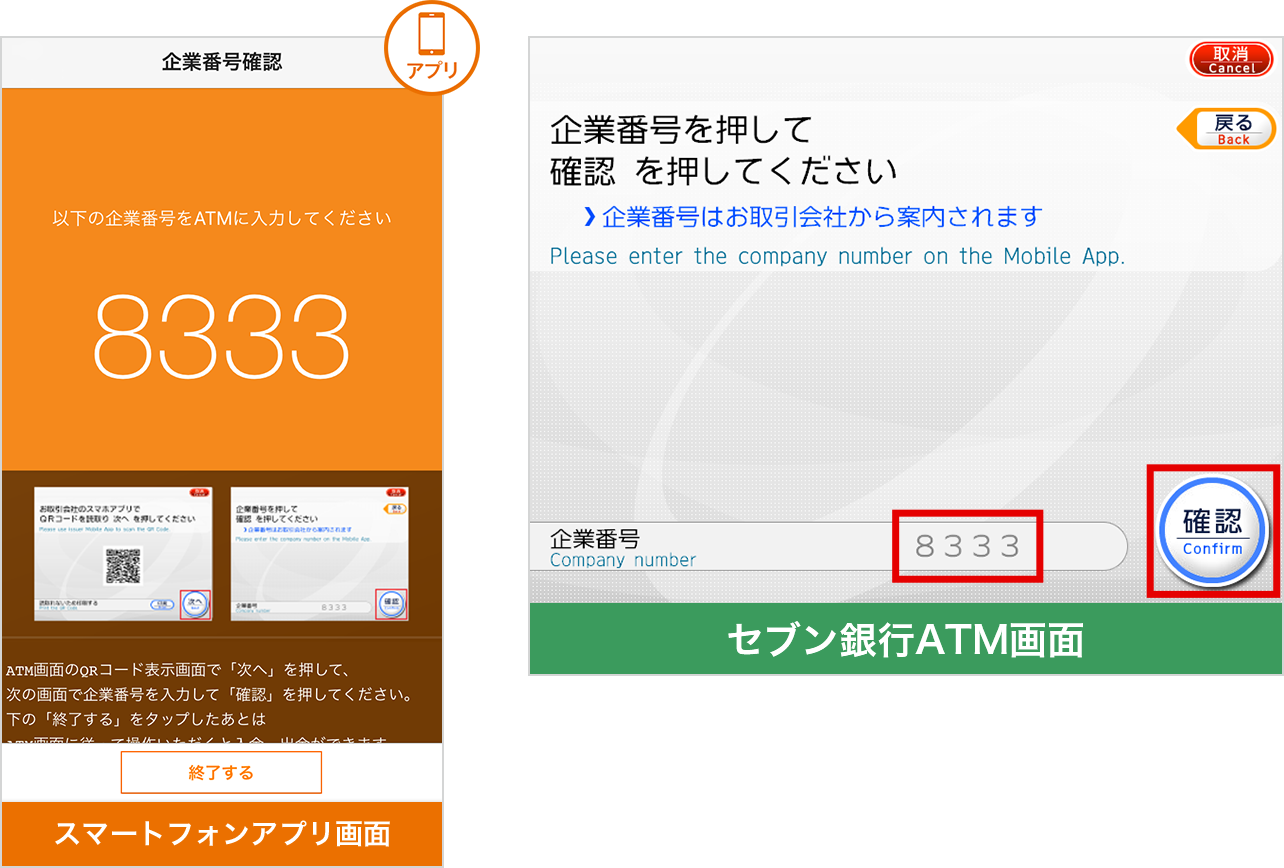Click the 企業番号 Company number label
This screenshot has width=1284, height=868.
620,548
